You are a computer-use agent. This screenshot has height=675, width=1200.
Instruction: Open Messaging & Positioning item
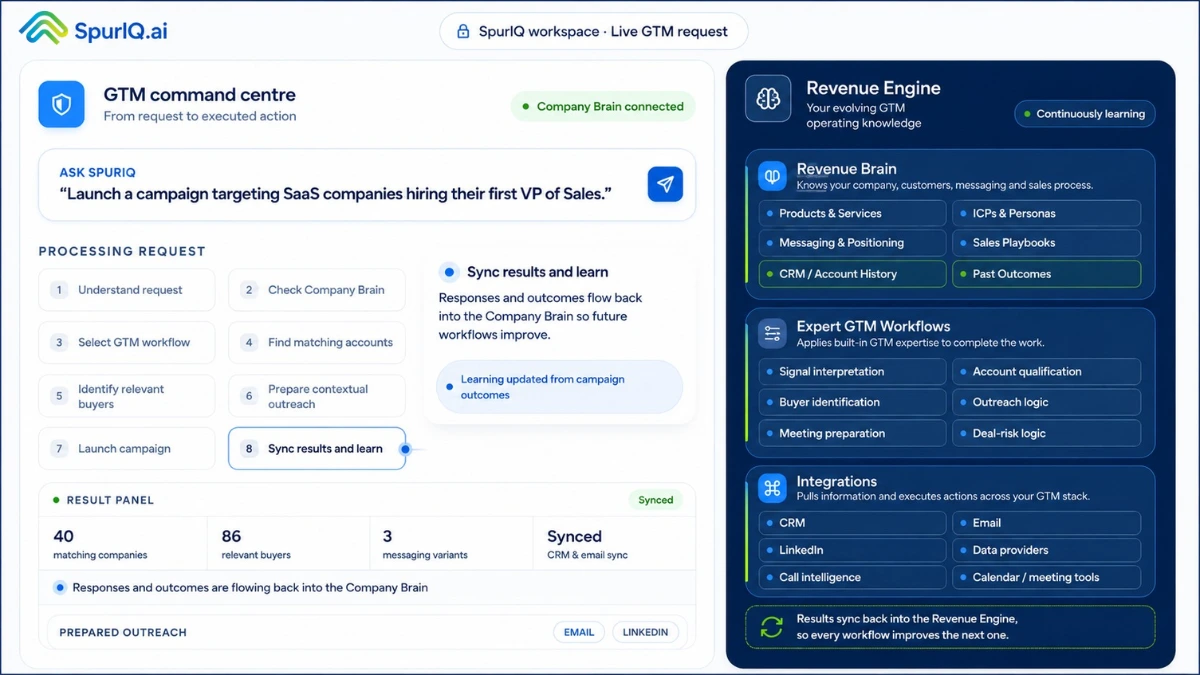point(852,243)
